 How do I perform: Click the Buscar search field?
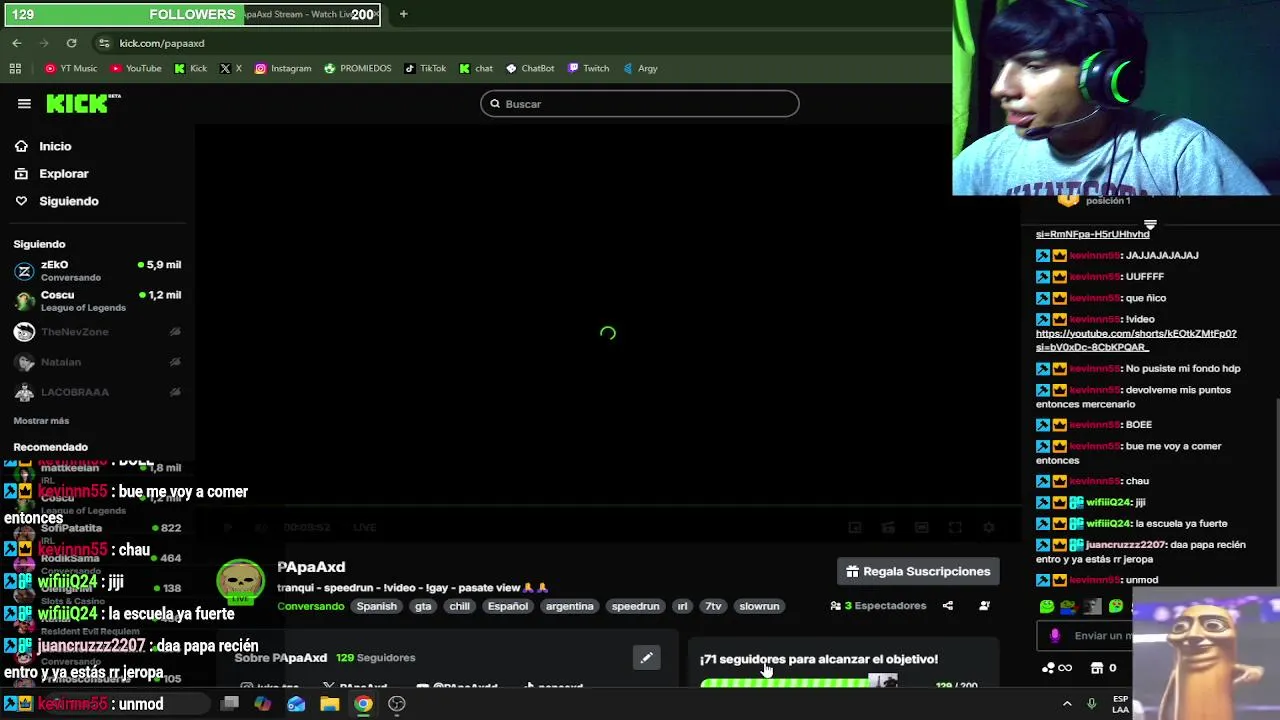[x=640, y=104]
